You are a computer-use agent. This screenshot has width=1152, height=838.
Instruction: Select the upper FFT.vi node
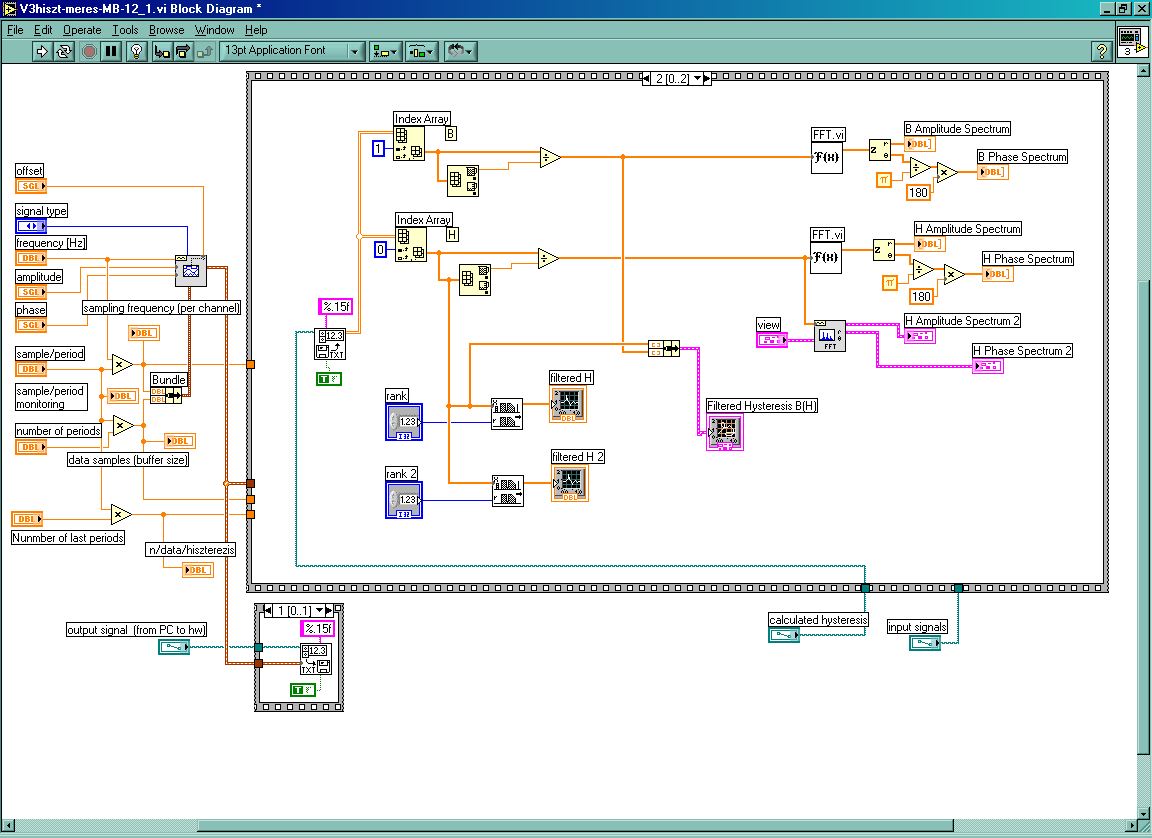tap(827, 157)
